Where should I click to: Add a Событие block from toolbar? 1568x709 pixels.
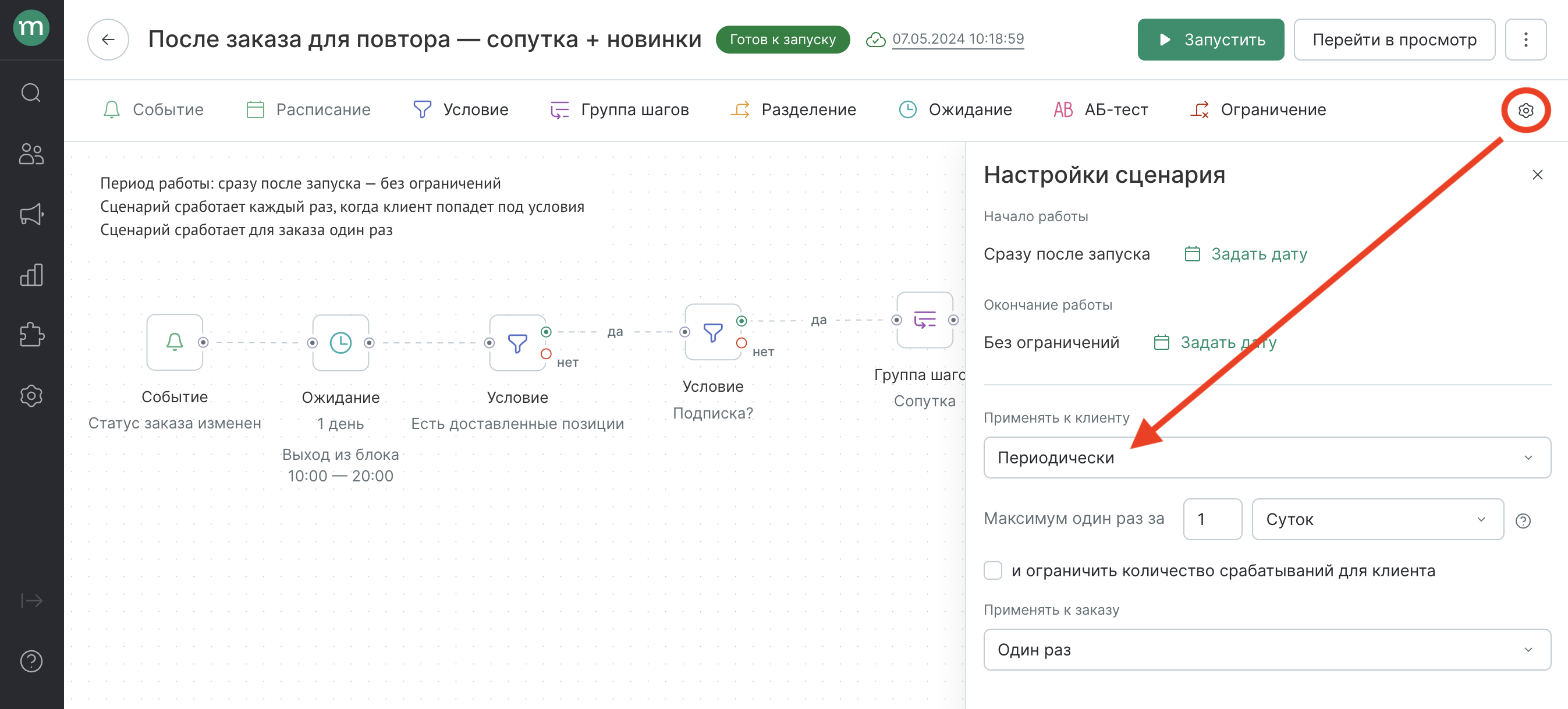152,110
